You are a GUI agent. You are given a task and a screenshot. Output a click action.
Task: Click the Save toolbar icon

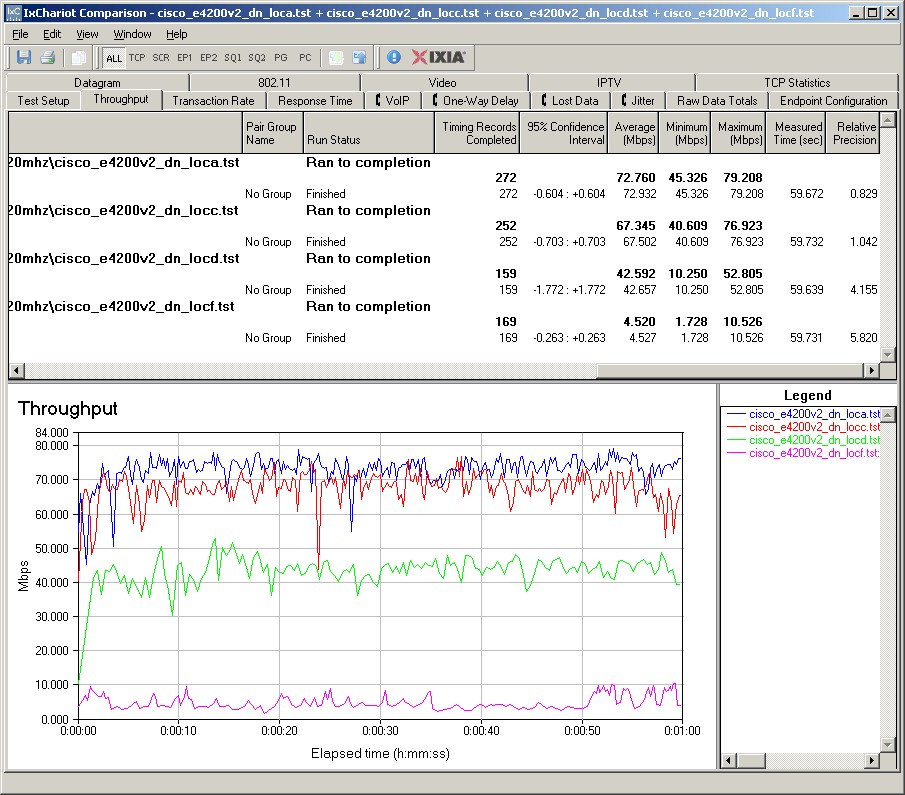(x=24, y=57)
